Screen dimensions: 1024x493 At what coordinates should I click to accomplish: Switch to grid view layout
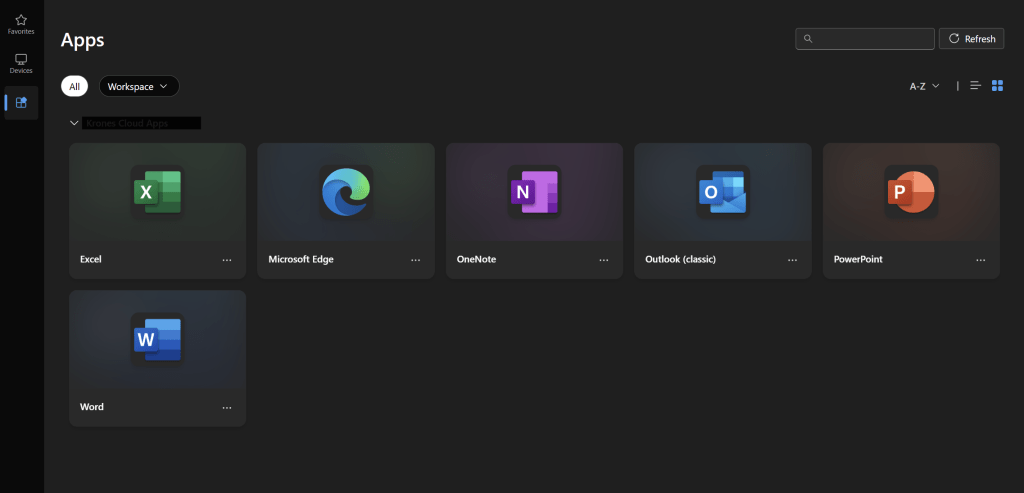997,86
